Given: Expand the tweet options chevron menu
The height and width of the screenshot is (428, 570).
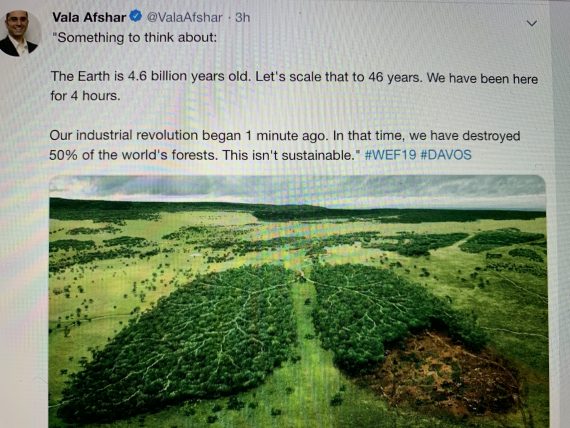Looking at the screenshot, I should tap(532, 23).
